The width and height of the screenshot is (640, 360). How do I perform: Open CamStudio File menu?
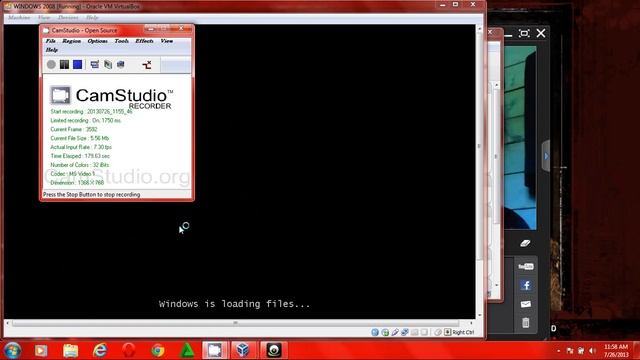[x=51, y=41]
